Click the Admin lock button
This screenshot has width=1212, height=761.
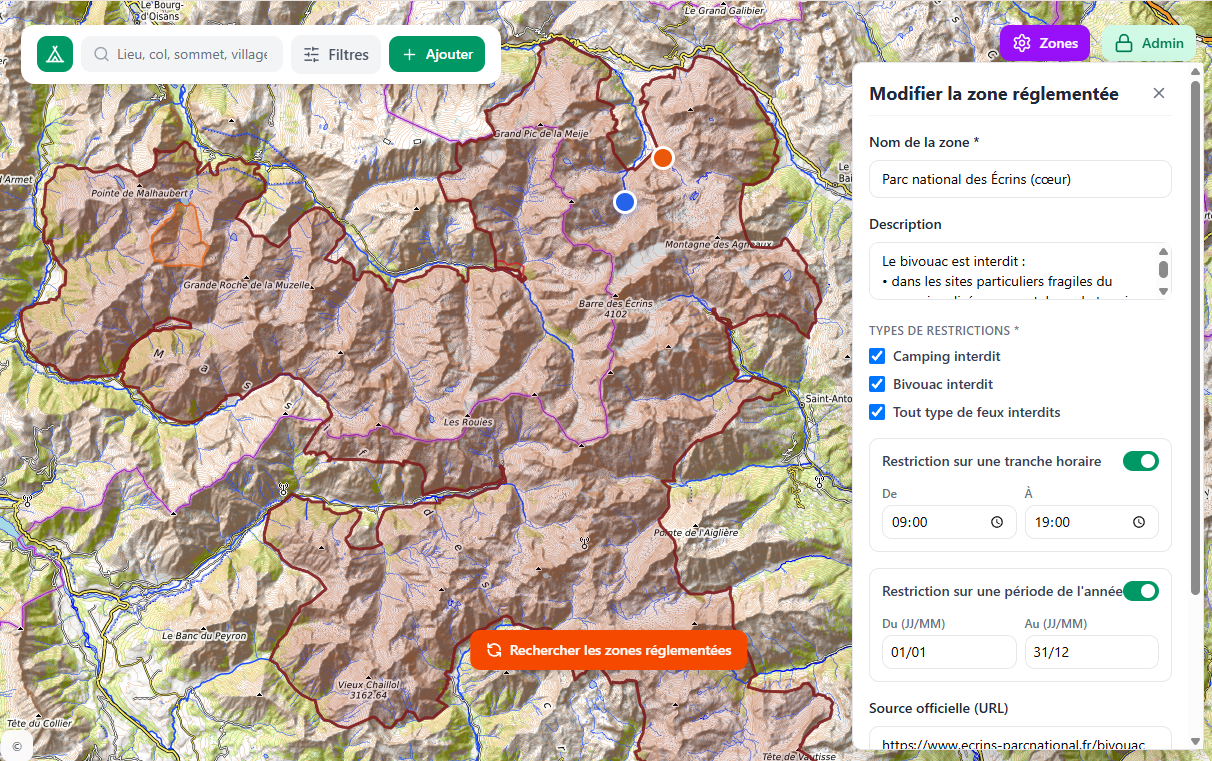tap(1149, 43)
